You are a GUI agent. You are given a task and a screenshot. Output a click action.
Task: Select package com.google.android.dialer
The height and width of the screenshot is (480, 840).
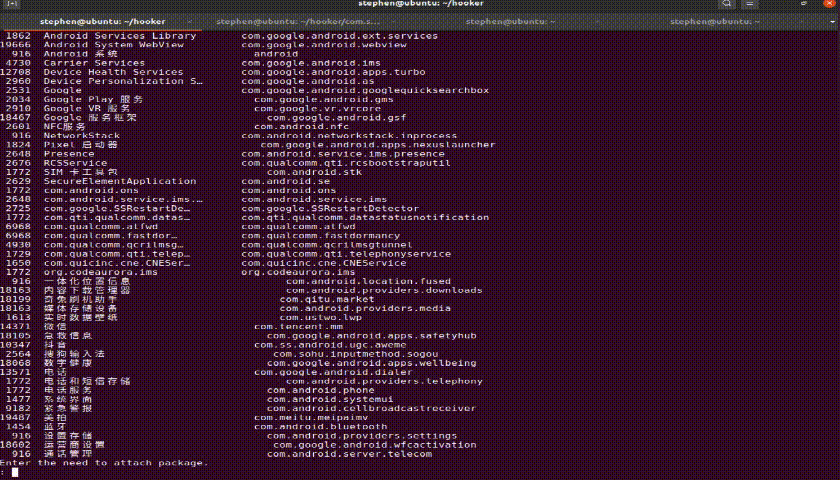pyautogui.click(x=333, y=372)
